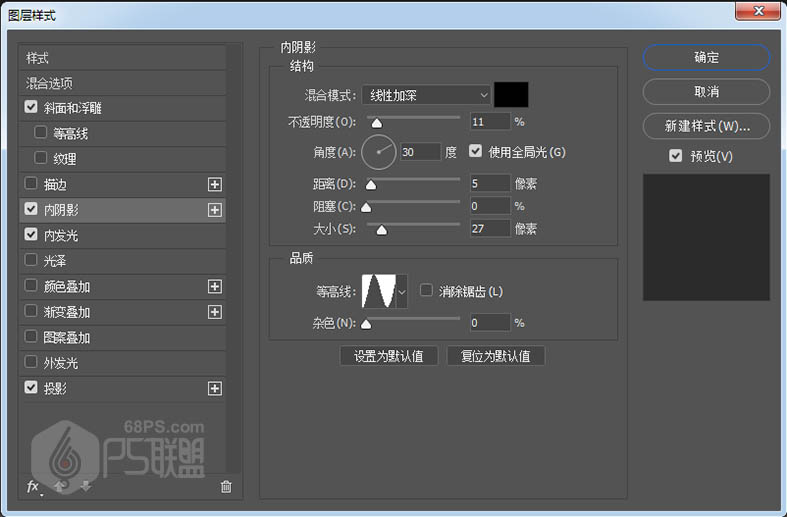
Task: Click the 阻塞 slider handle
Action: click(366, 207)
